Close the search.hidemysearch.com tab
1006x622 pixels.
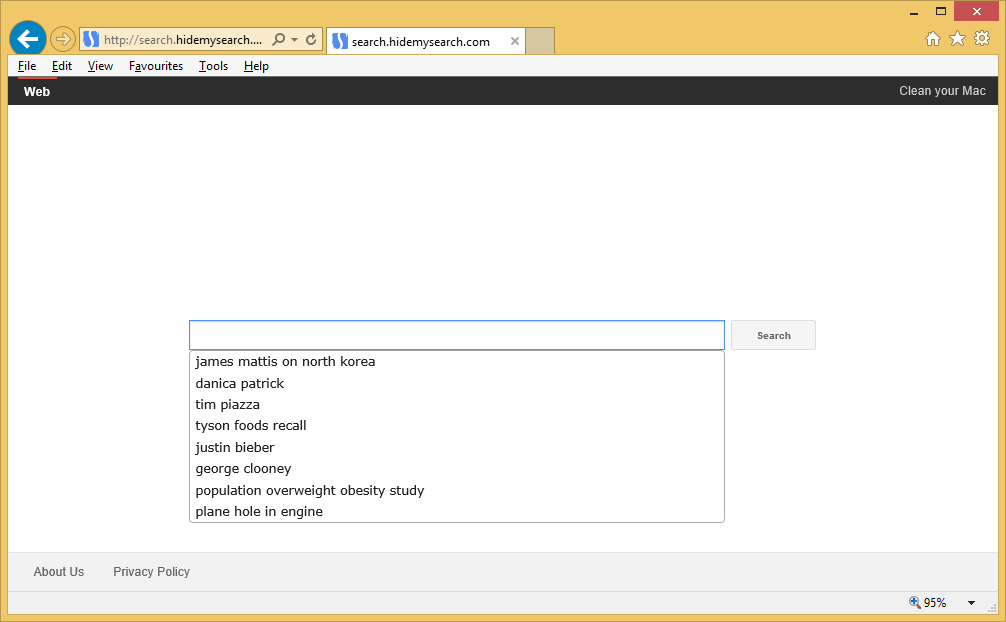(515, 41)
